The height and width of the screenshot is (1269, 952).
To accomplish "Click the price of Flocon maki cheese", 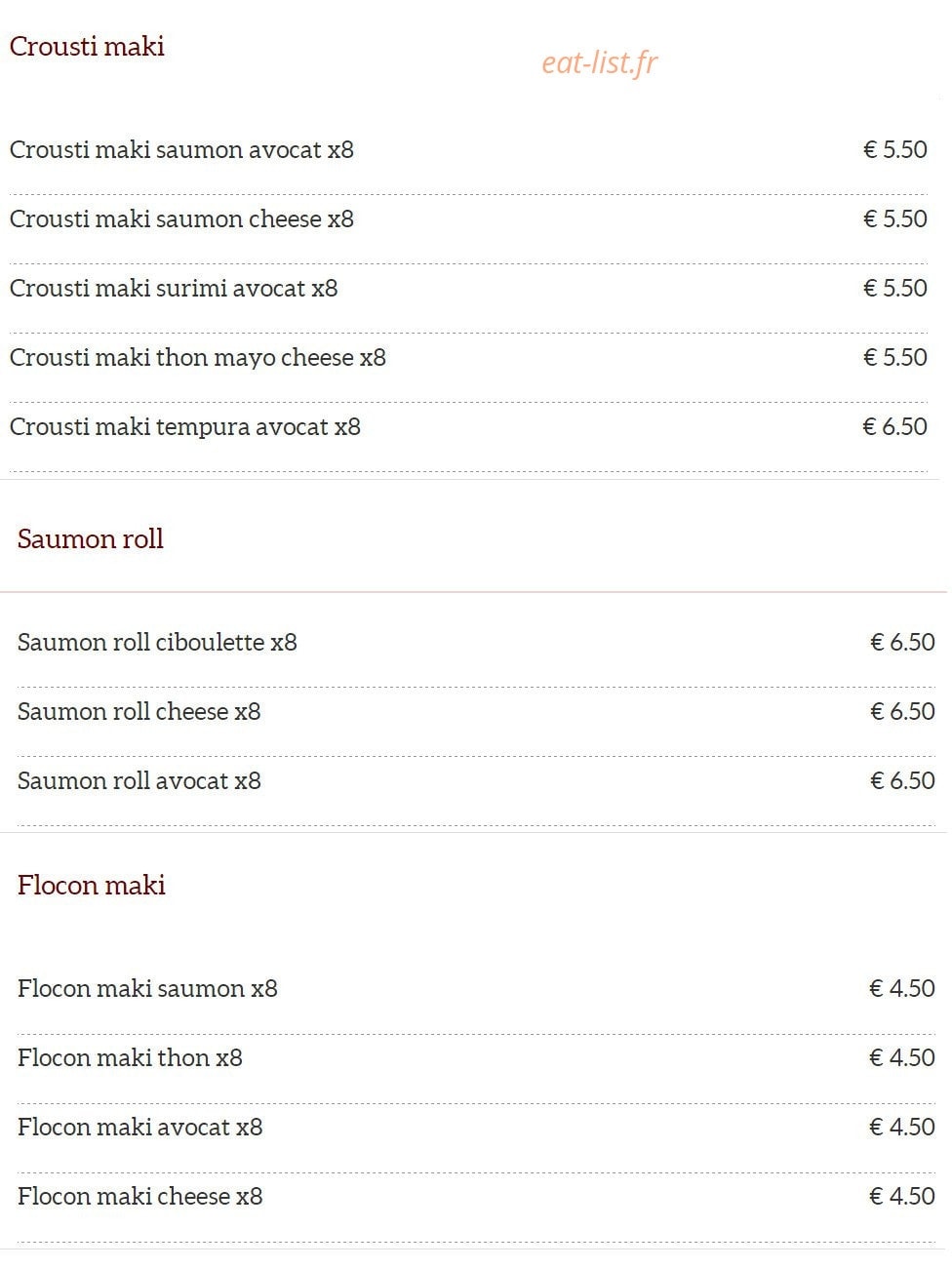I will 902,1196.
